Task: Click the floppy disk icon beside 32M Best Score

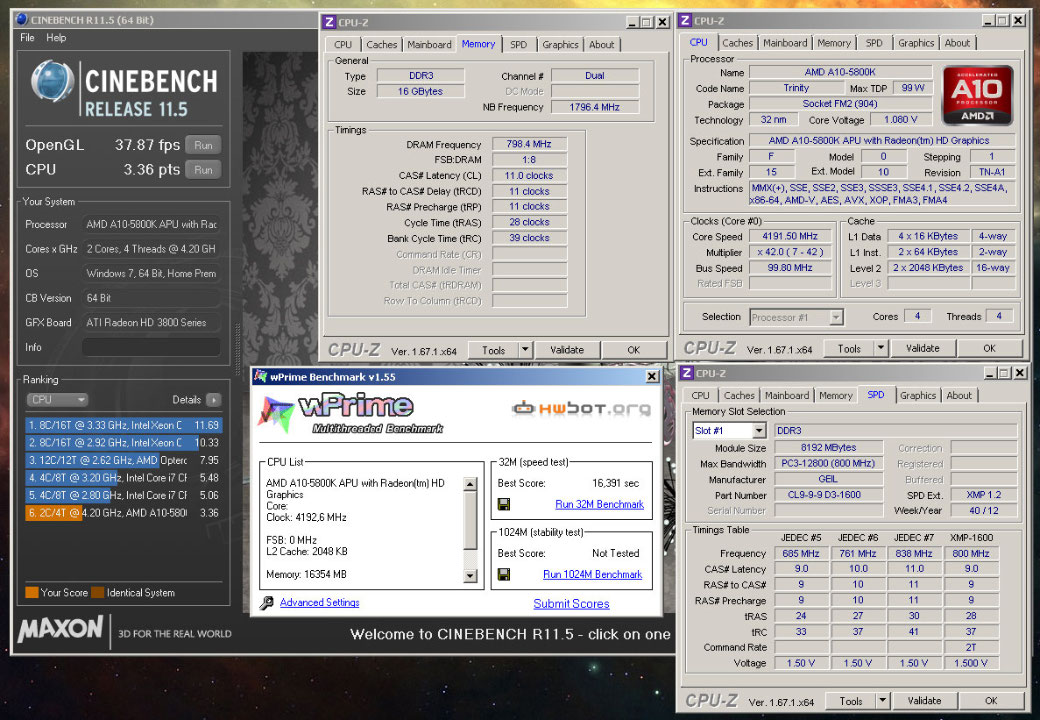Action: (x=504, y=505)
